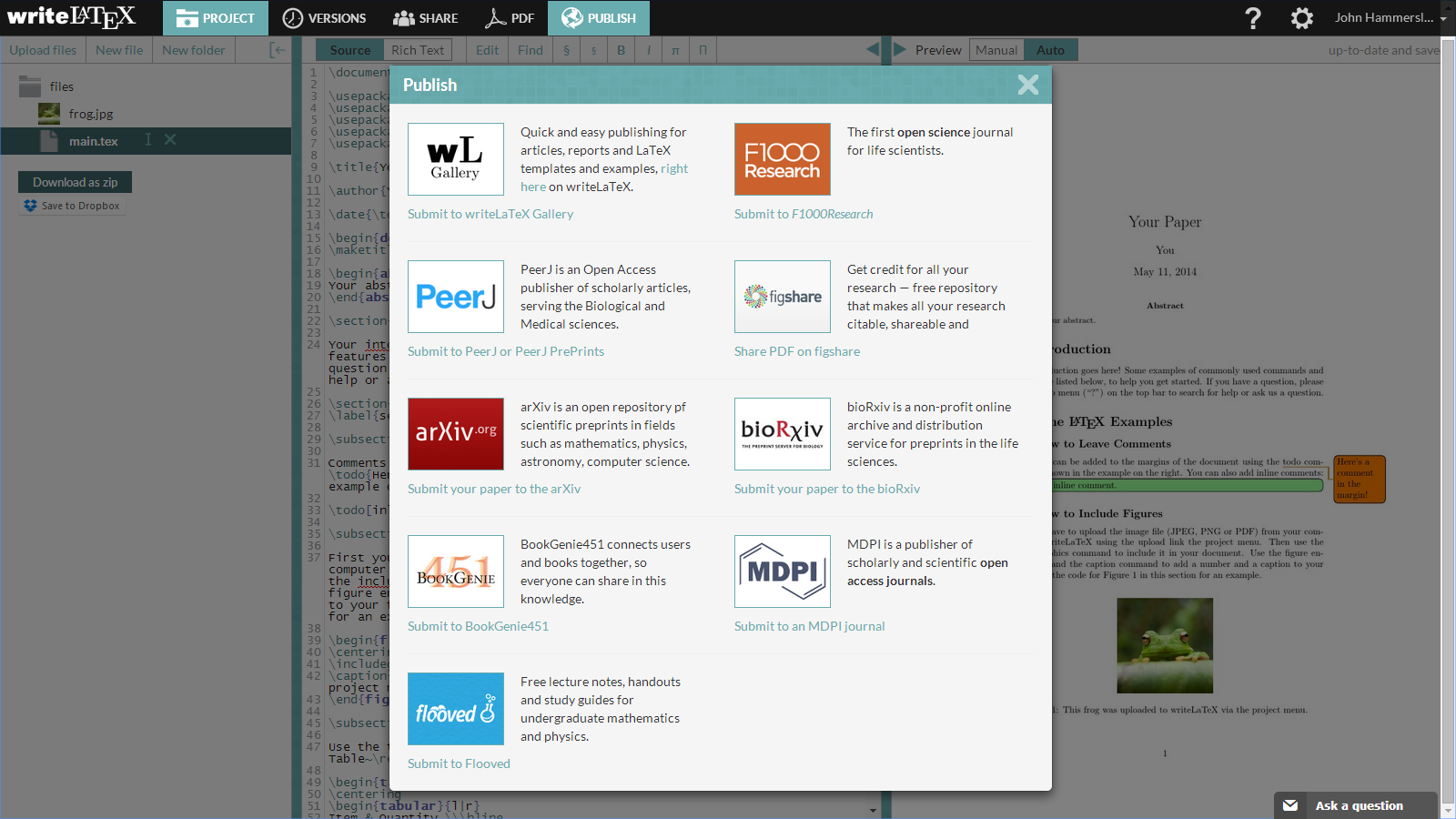Open settings gear icon in top bar
Image resolution: width=1456 pixels, height=819 pixels.
tap(1302, 18)
